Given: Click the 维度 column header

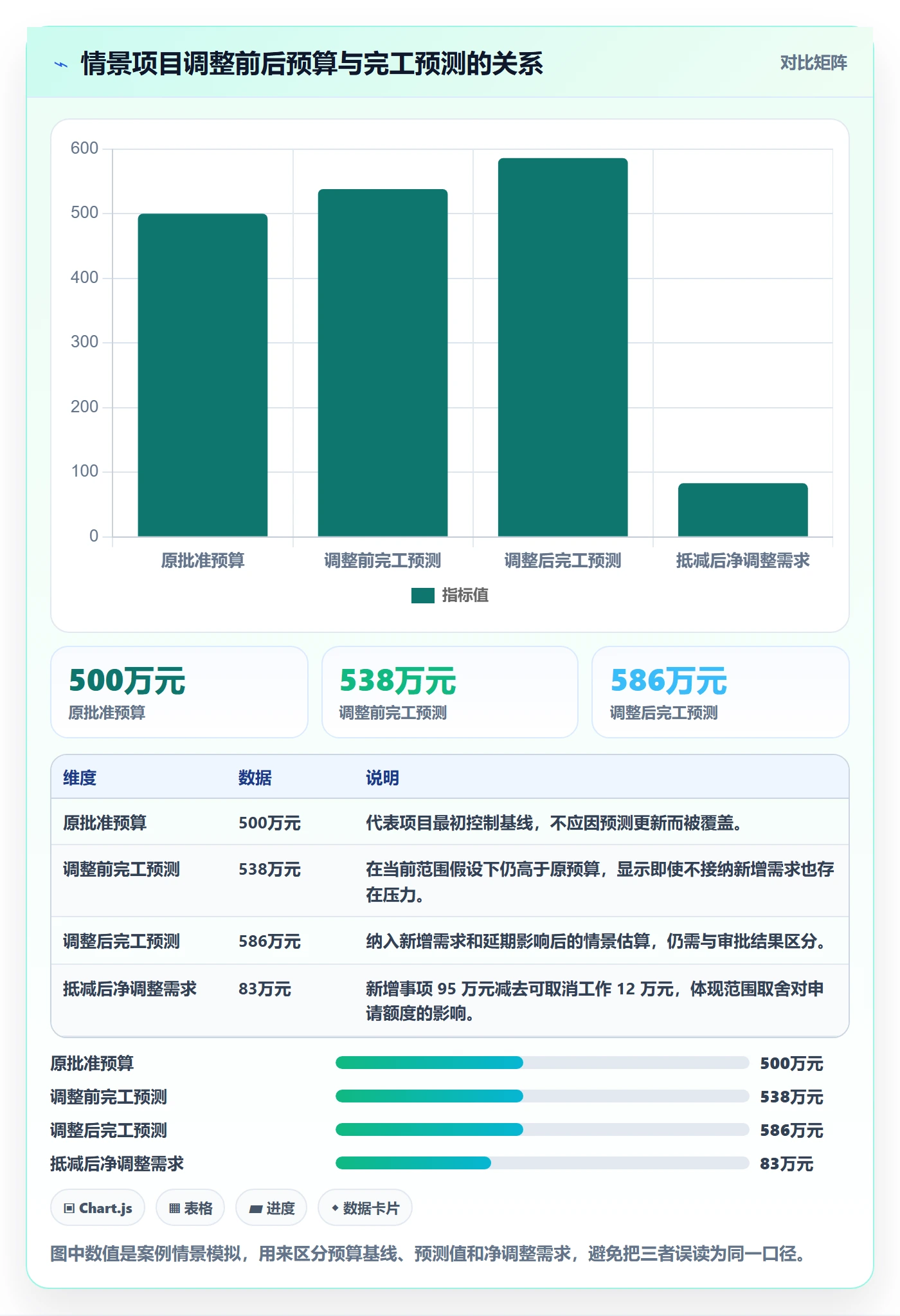Looking at the screenshot, I should tap(80, 778).
